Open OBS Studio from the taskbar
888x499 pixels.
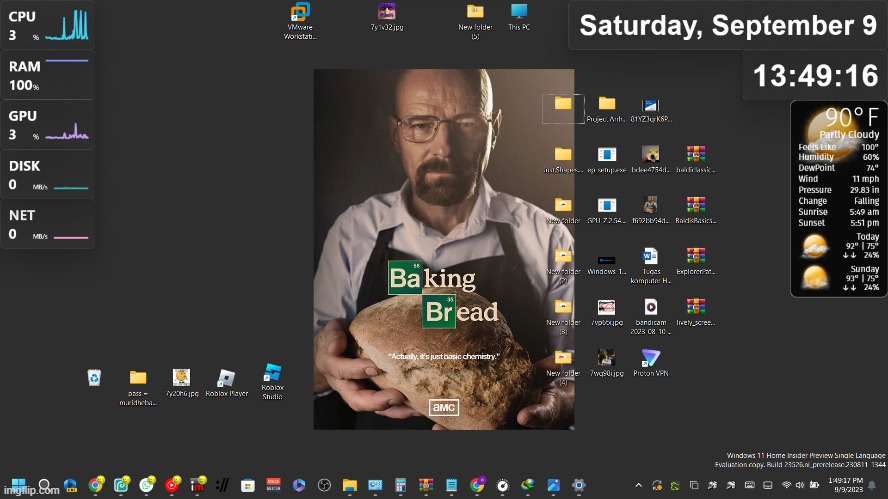[x=324, y=485]
